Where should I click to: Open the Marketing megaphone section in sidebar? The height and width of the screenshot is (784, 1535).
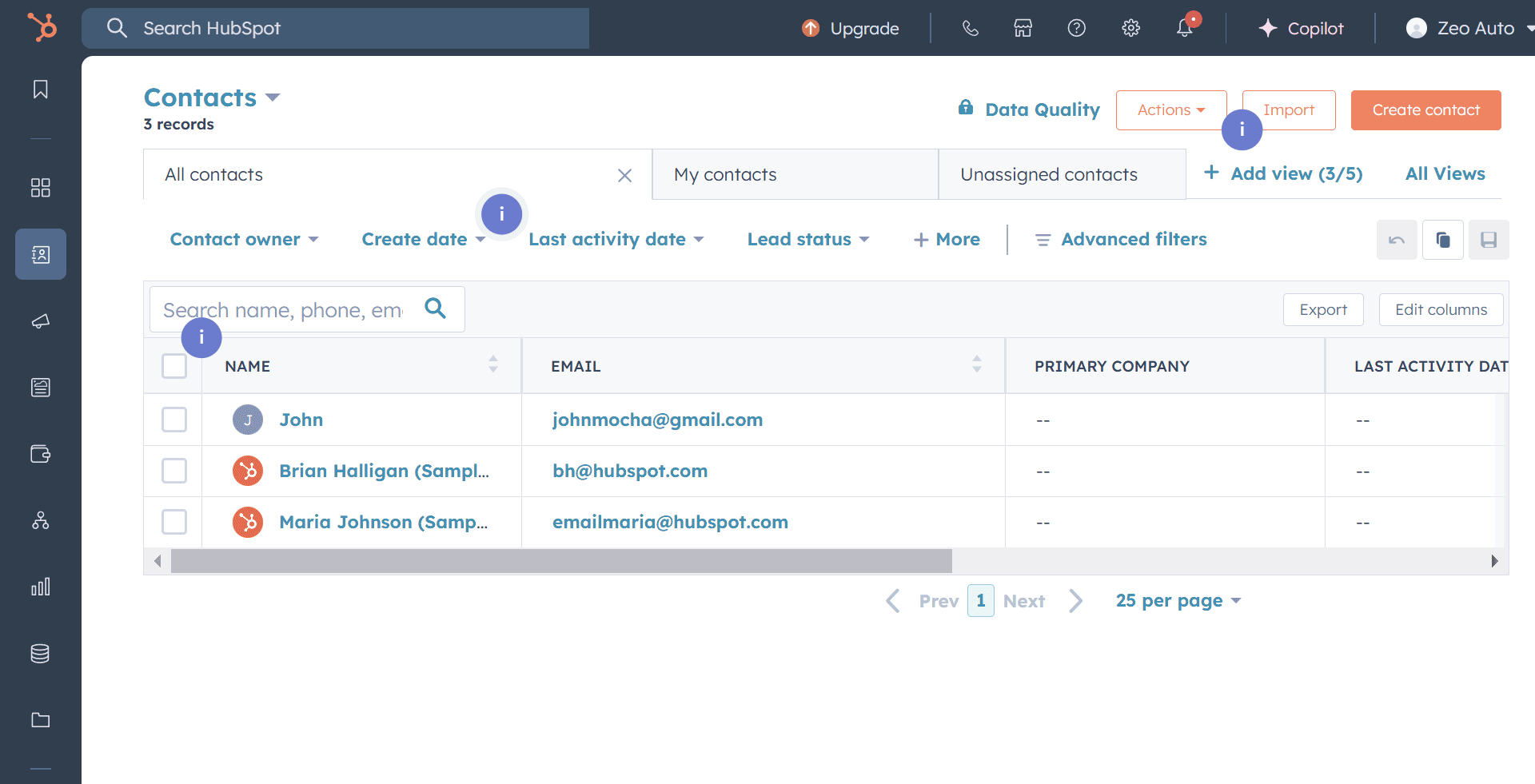[x=40, y=321]
